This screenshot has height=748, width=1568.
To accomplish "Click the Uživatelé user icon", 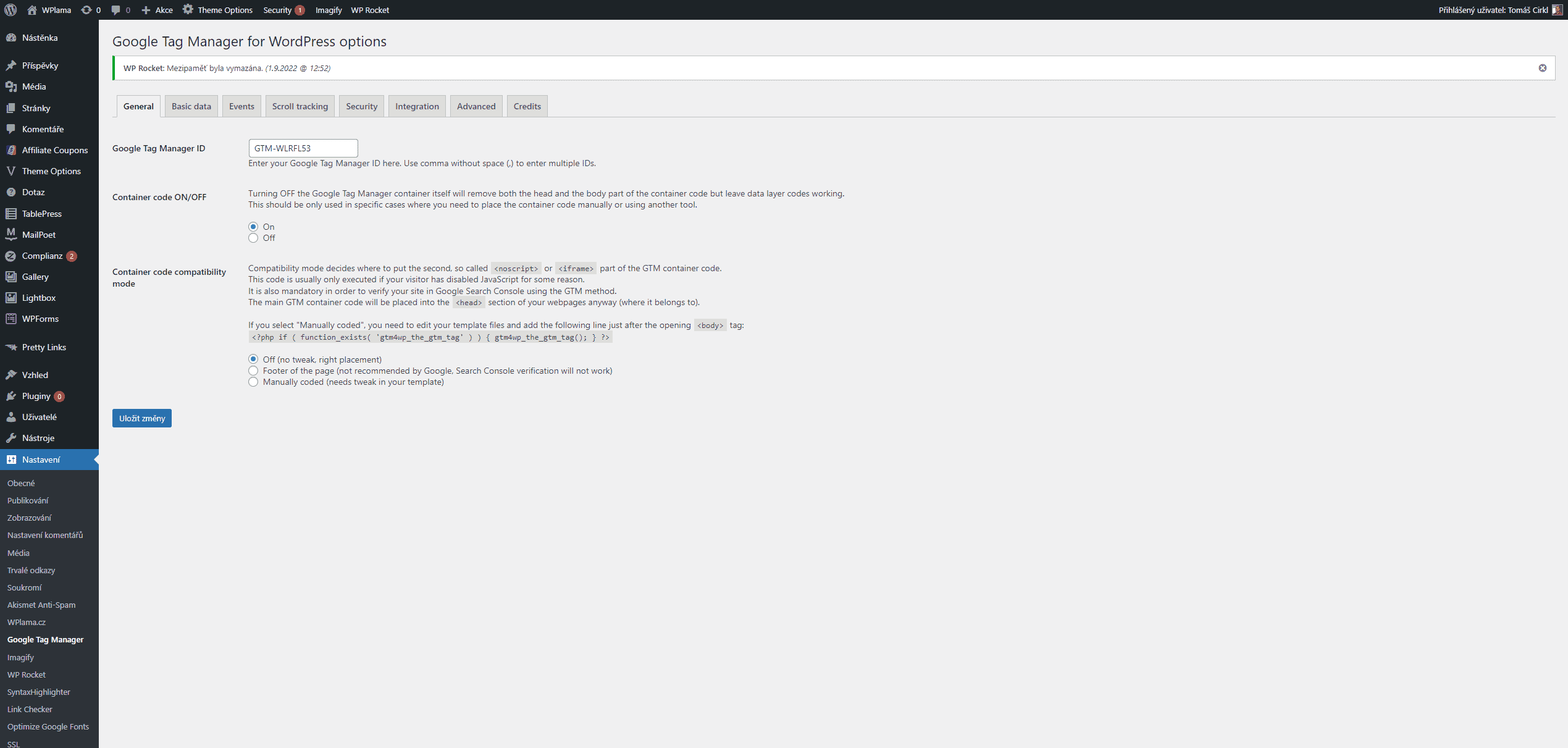I will click(x=11, y=417).
